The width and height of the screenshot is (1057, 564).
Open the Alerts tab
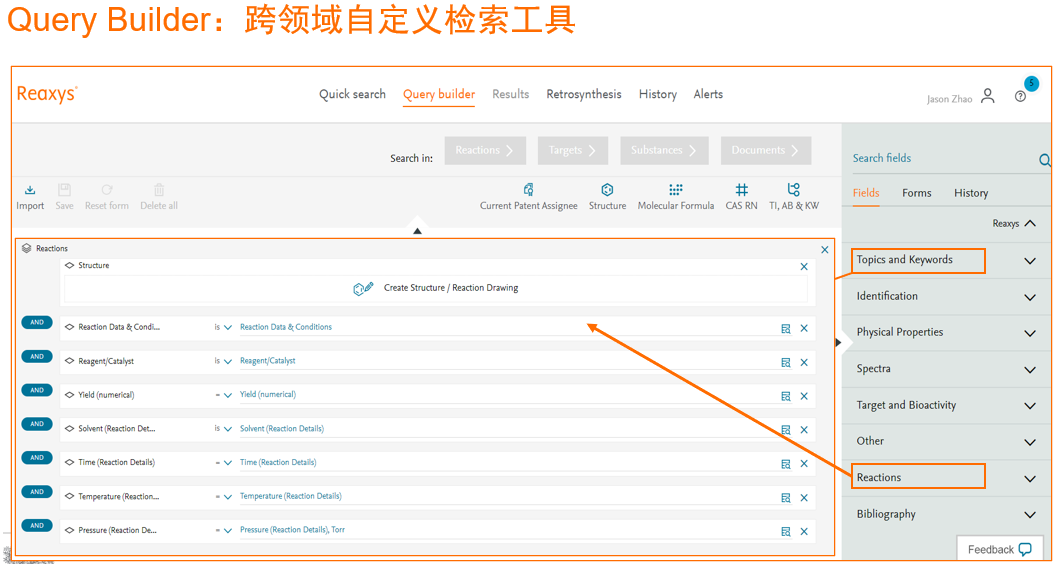click(x=708, y=94)
